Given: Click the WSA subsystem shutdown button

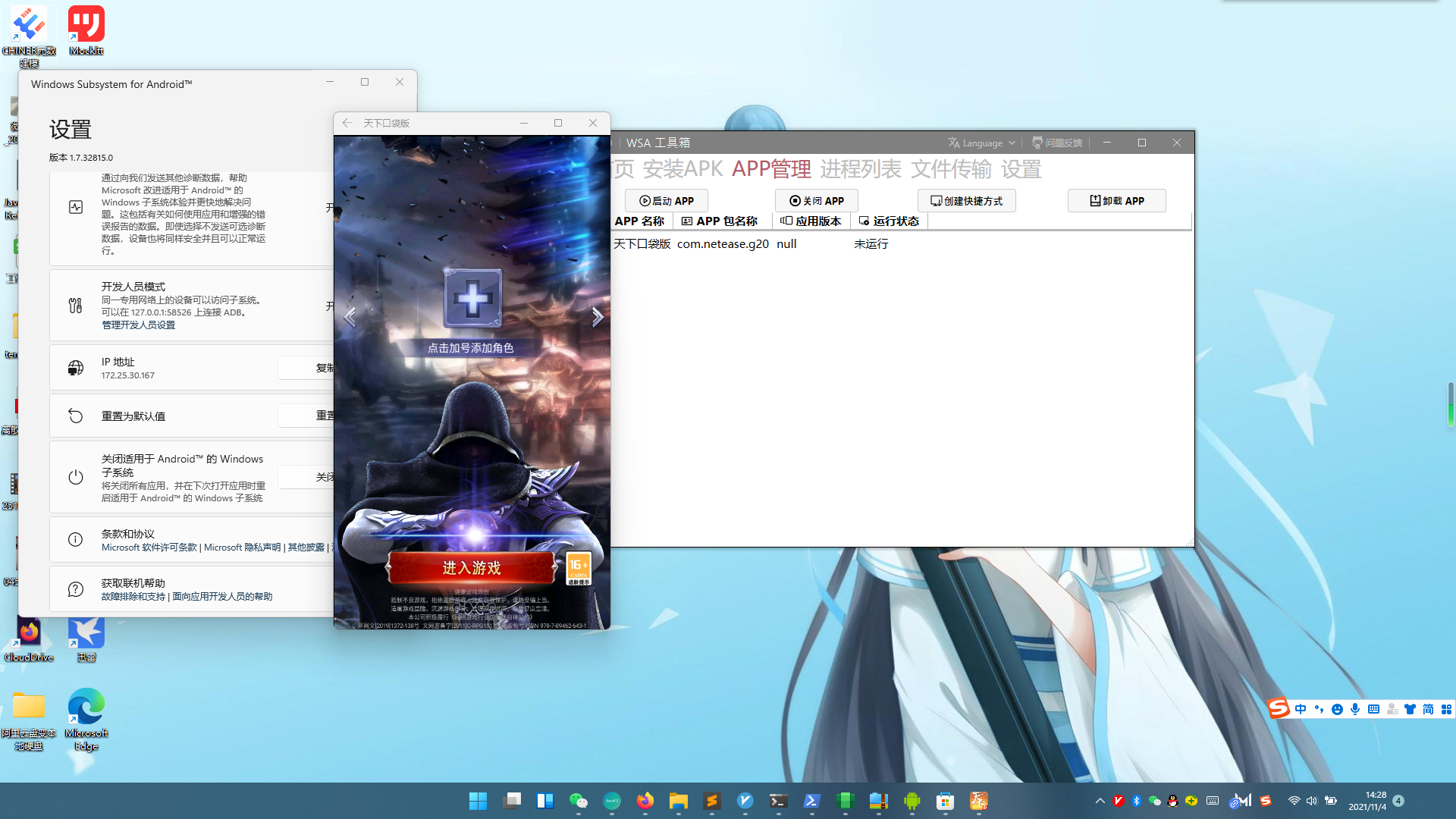Looking at the screenshot, I should click(306, 477).
